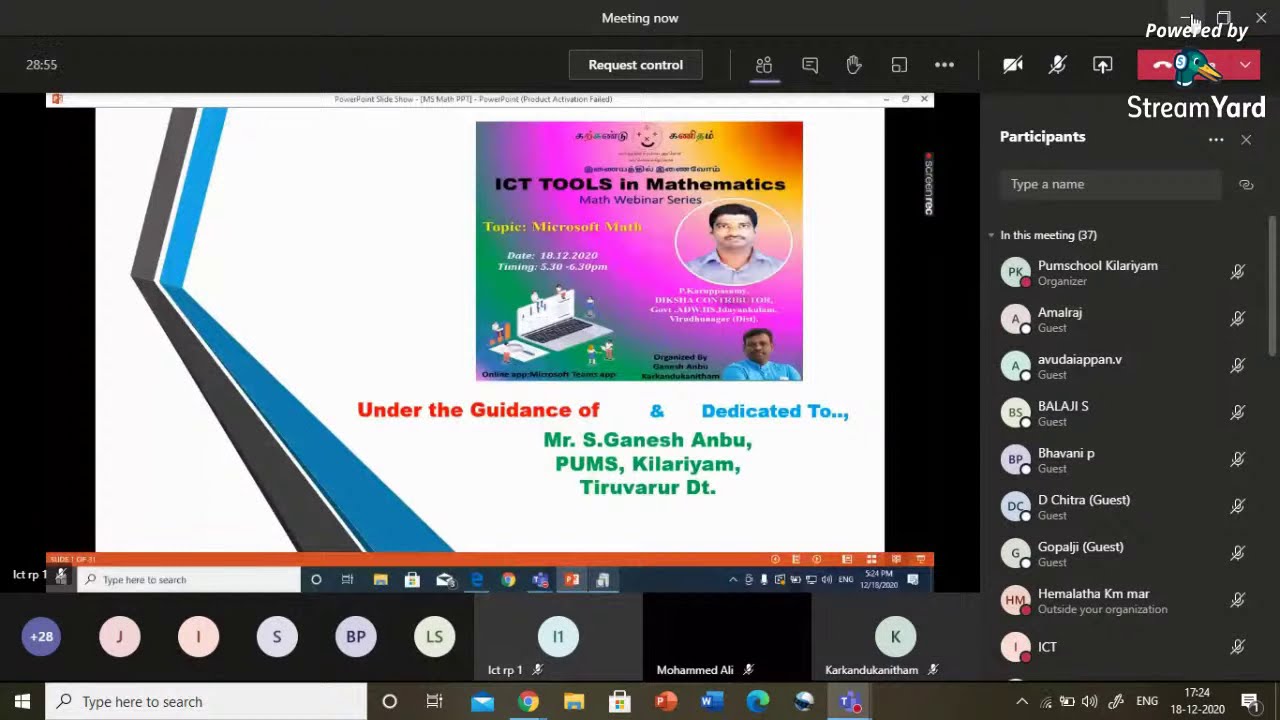Select participant BALAJI S
1280x720 pixels.
1063,413
